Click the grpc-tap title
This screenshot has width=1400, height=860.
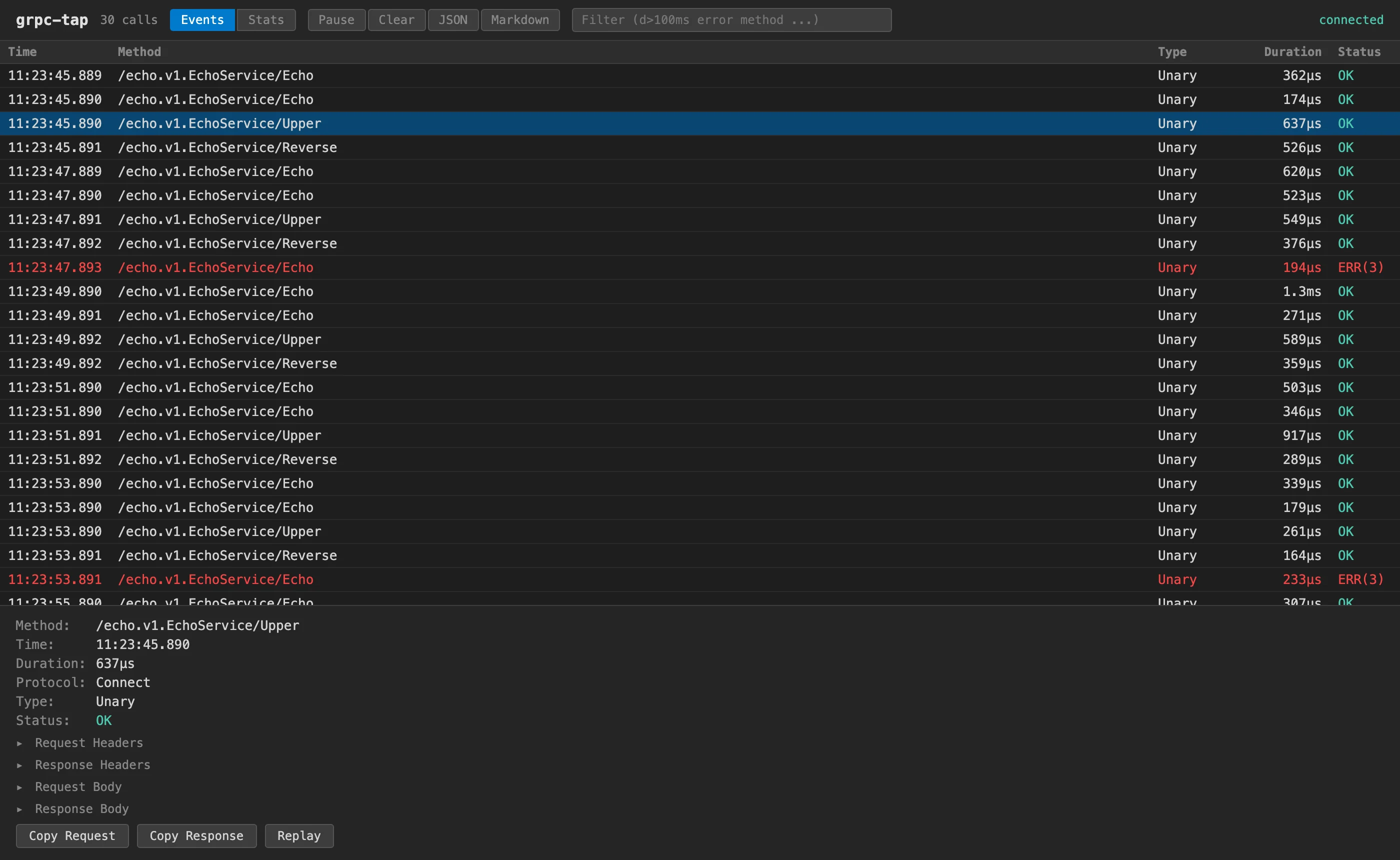click(51, 20)
